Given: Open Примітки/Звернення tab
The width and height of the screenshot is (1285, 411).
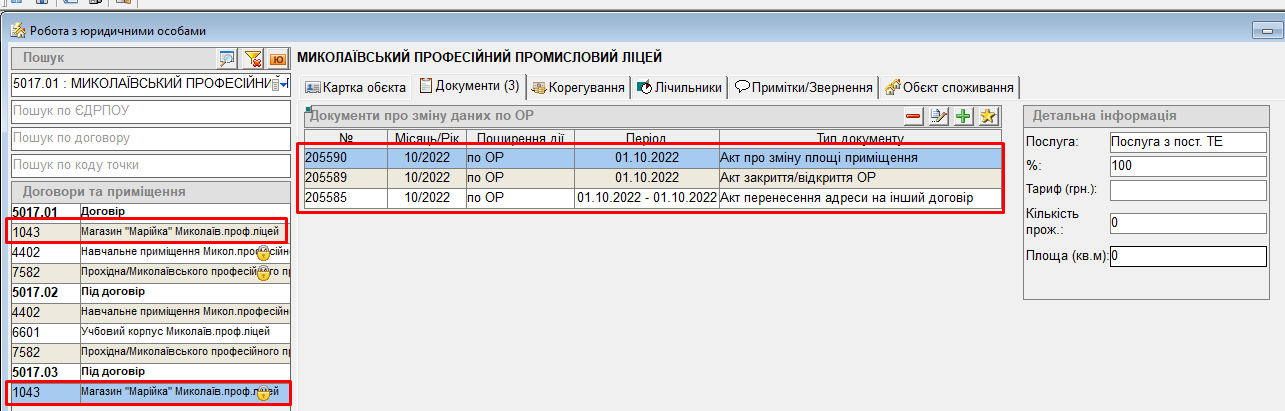Looking at the screenshot, I should [x=804, y=87].
